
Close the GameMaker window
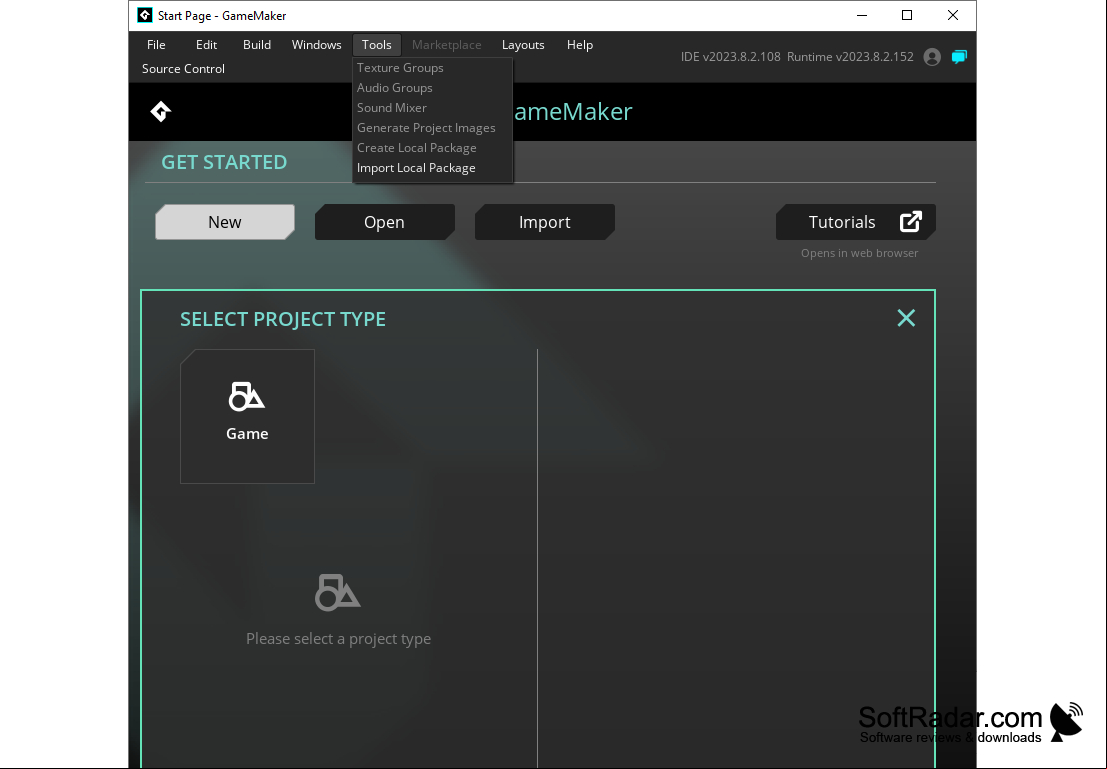tap(953, 16)
